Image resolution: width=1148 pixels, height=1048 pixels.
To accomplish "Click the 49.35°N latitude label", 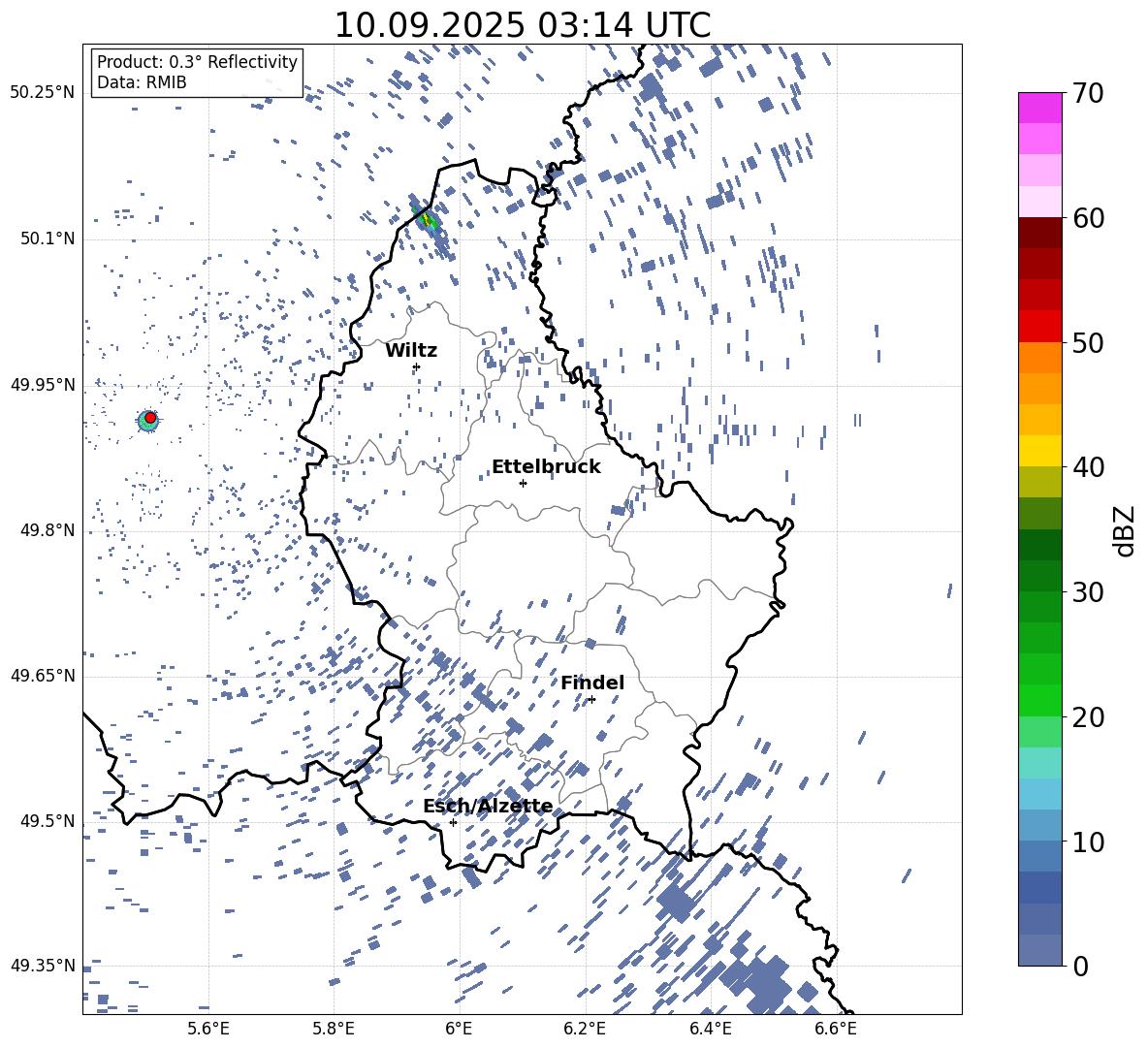I will [43, 966].
